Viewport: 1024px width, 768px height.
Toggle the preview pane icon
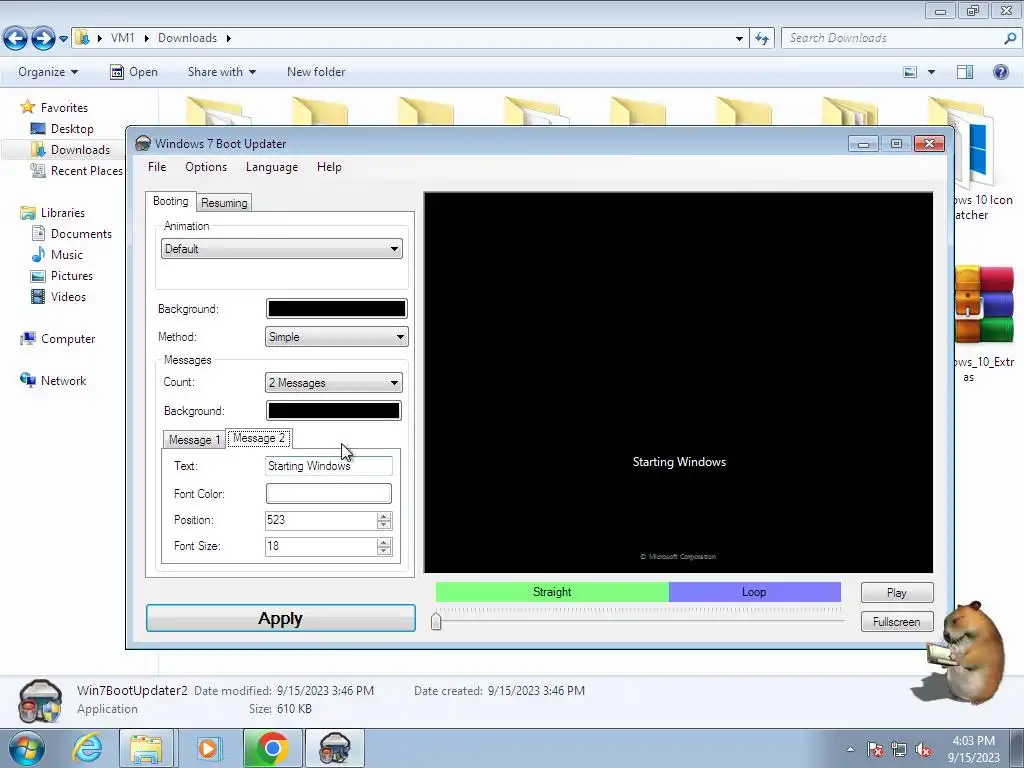click(965, 72)
